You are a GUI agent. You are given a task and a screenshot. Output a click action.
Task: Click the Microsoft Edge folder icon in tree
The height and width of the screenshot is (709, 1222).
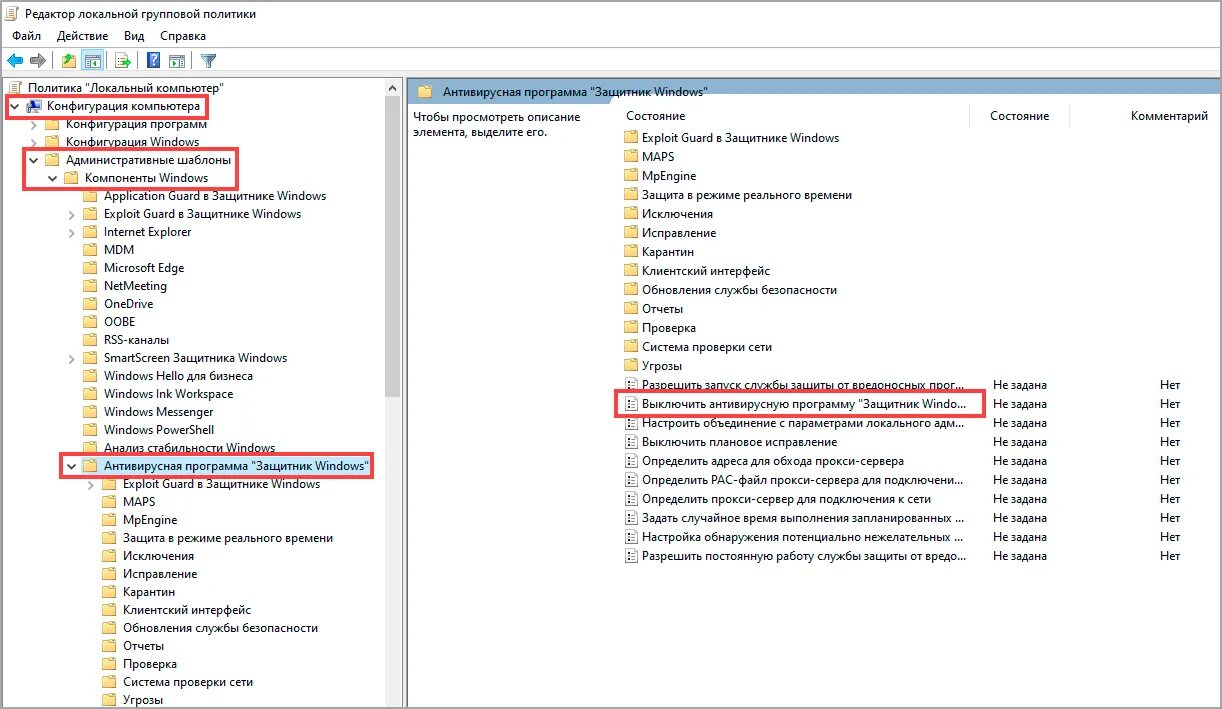(91, 268)
